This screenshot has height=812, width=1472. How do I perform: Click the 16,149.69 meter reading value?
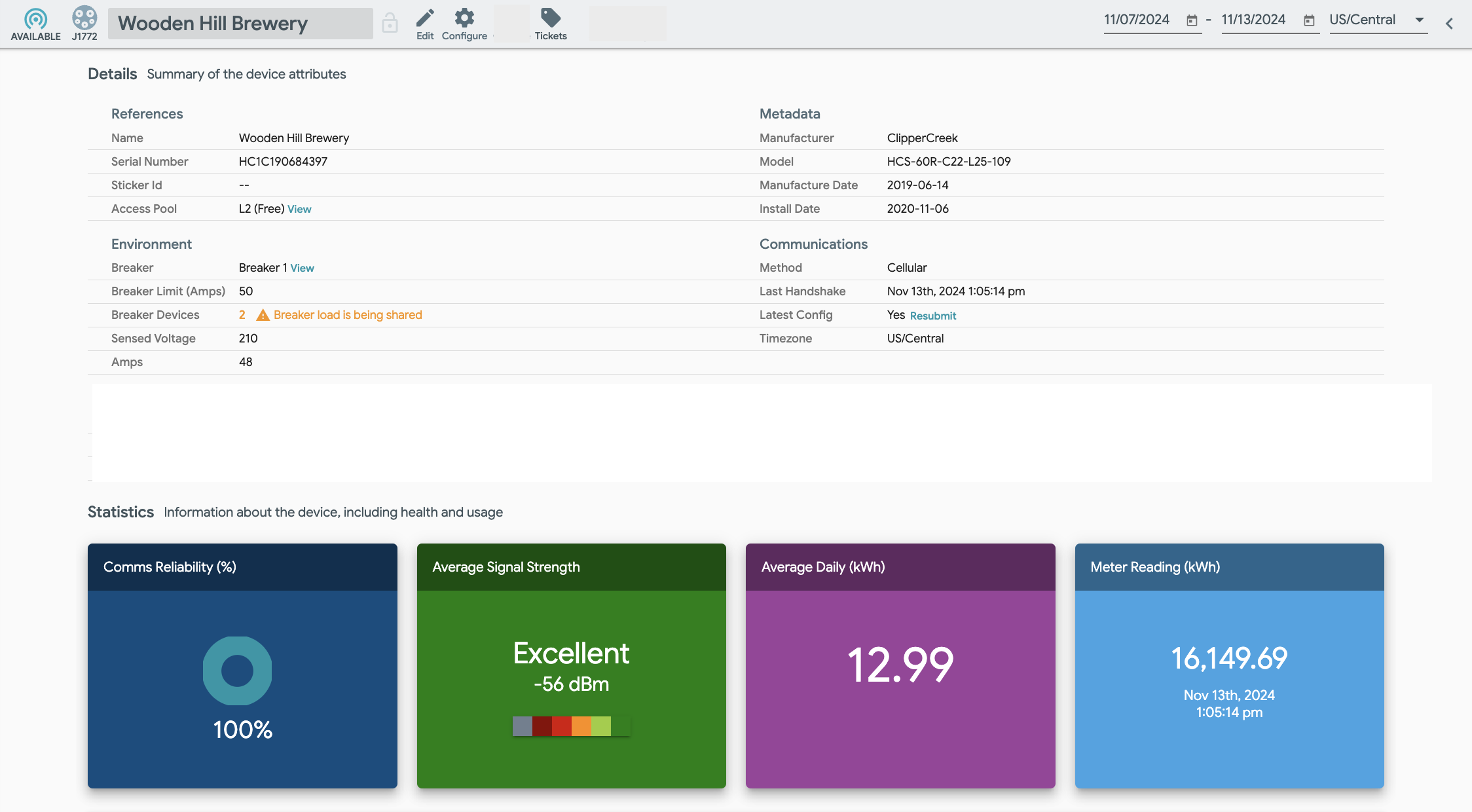[1229, 658]
